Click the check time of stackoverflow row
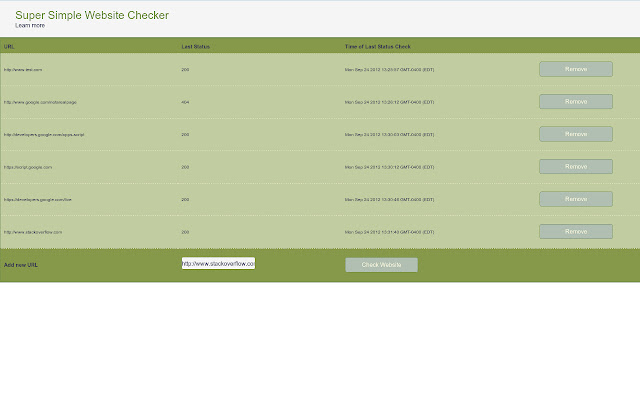 389,232
